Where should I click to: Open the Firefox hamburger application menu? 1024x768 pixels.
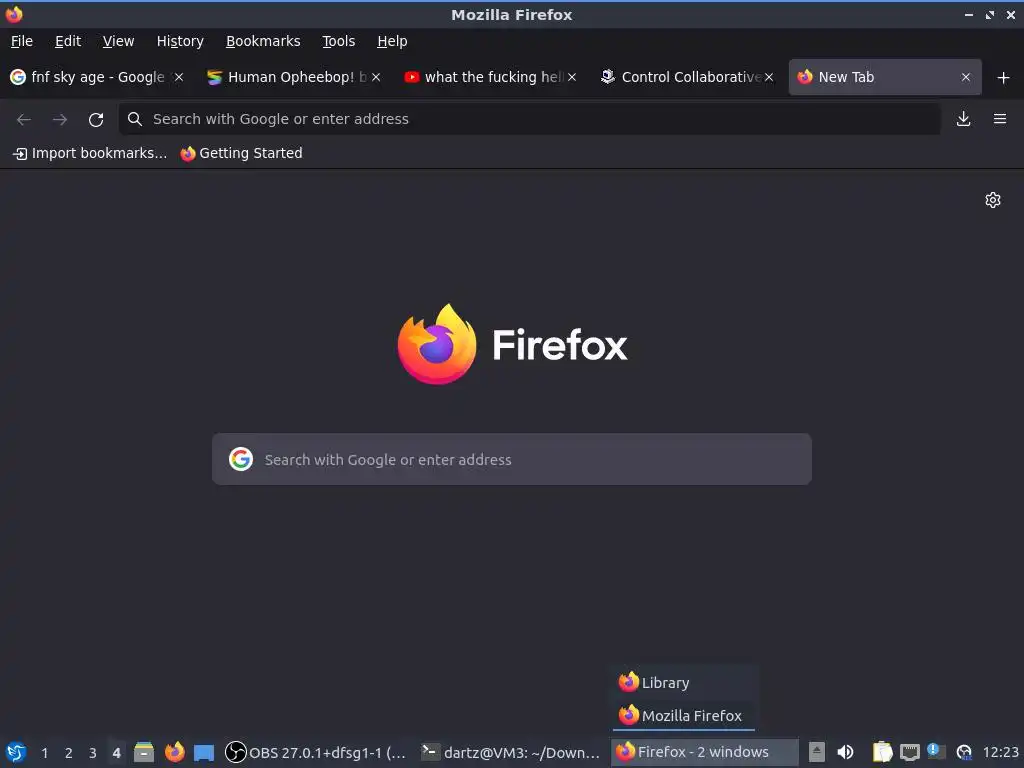tap(1000, 119)
